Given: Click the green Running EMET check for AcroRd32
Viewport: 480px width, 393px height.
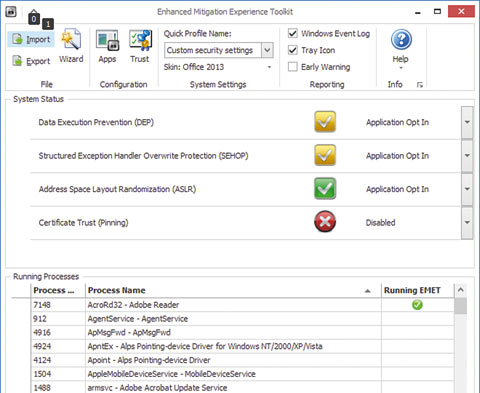Looking at the screenshot, I should (417, 305).
